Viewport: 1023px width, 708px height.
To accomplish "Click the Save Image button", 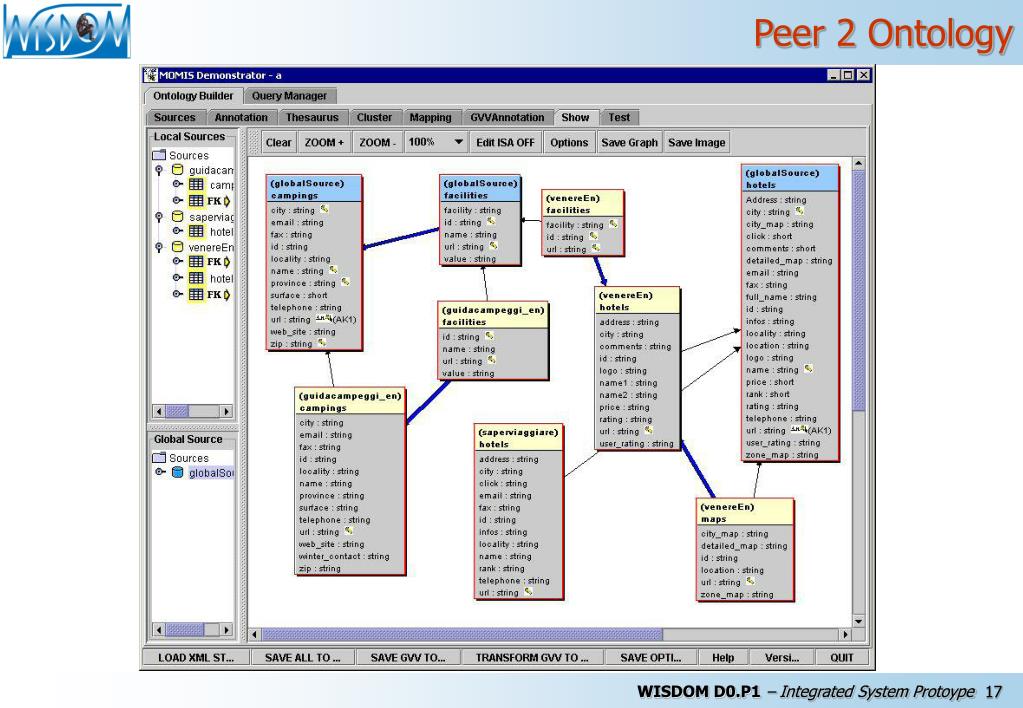I will [697, 142].
